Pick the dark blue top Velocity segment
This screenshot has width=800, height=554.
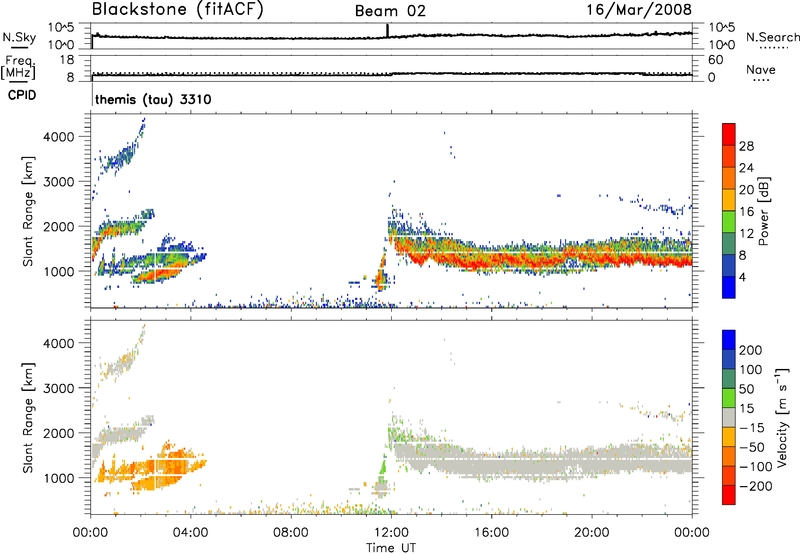[728, 339]
